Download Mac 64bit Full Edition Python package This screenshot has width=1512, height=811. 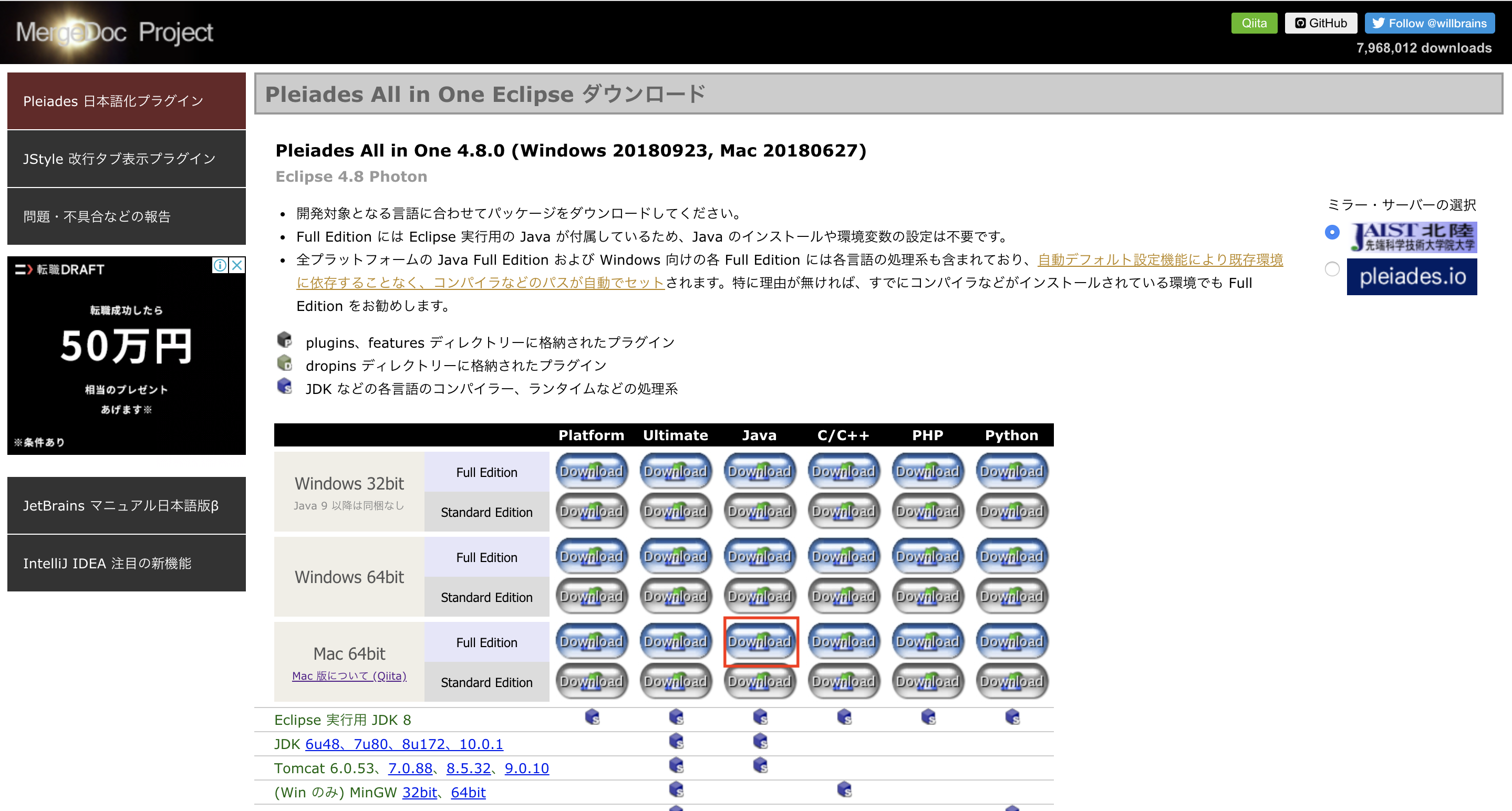[1012, 641]
